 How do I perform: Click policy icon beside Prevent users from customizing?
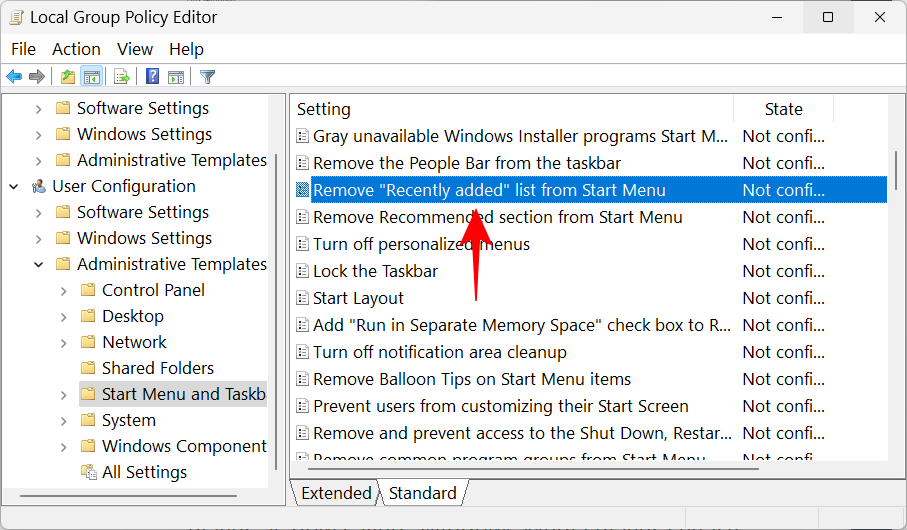click(303, 406)
